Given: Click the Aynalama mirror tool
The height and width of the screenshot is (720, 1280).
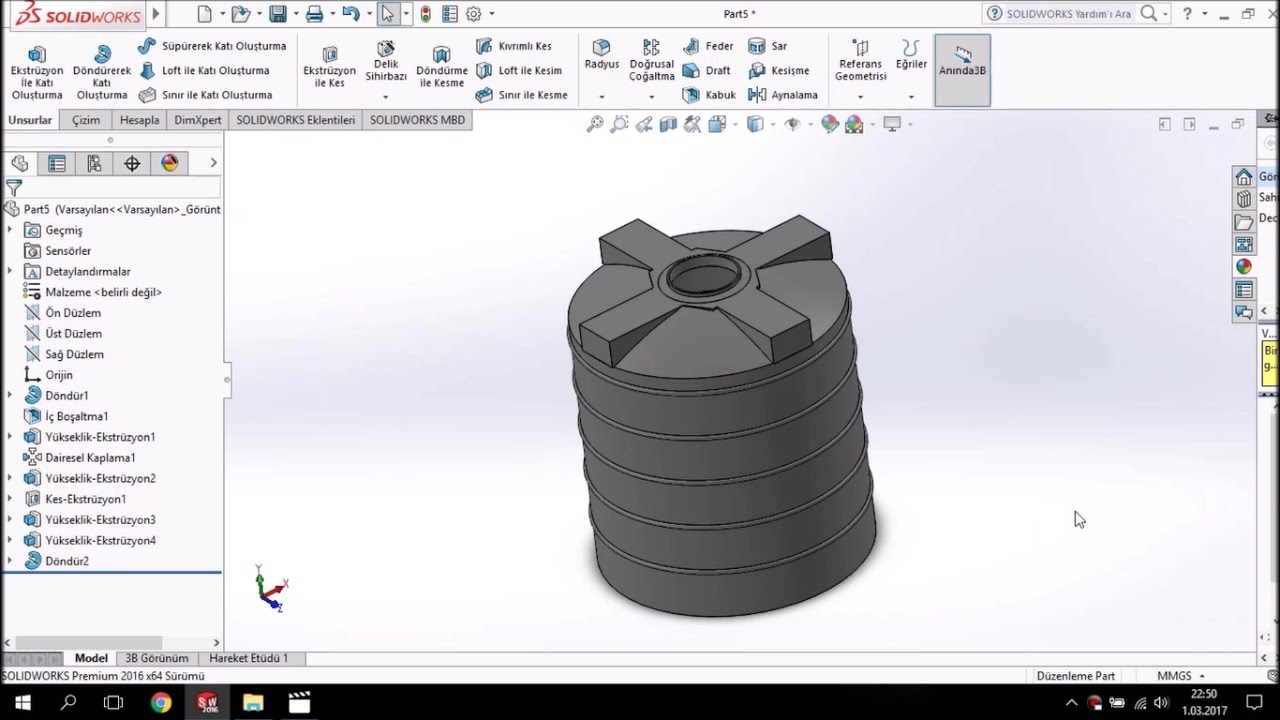Looking at the screenshot, I should pos(783,95).
